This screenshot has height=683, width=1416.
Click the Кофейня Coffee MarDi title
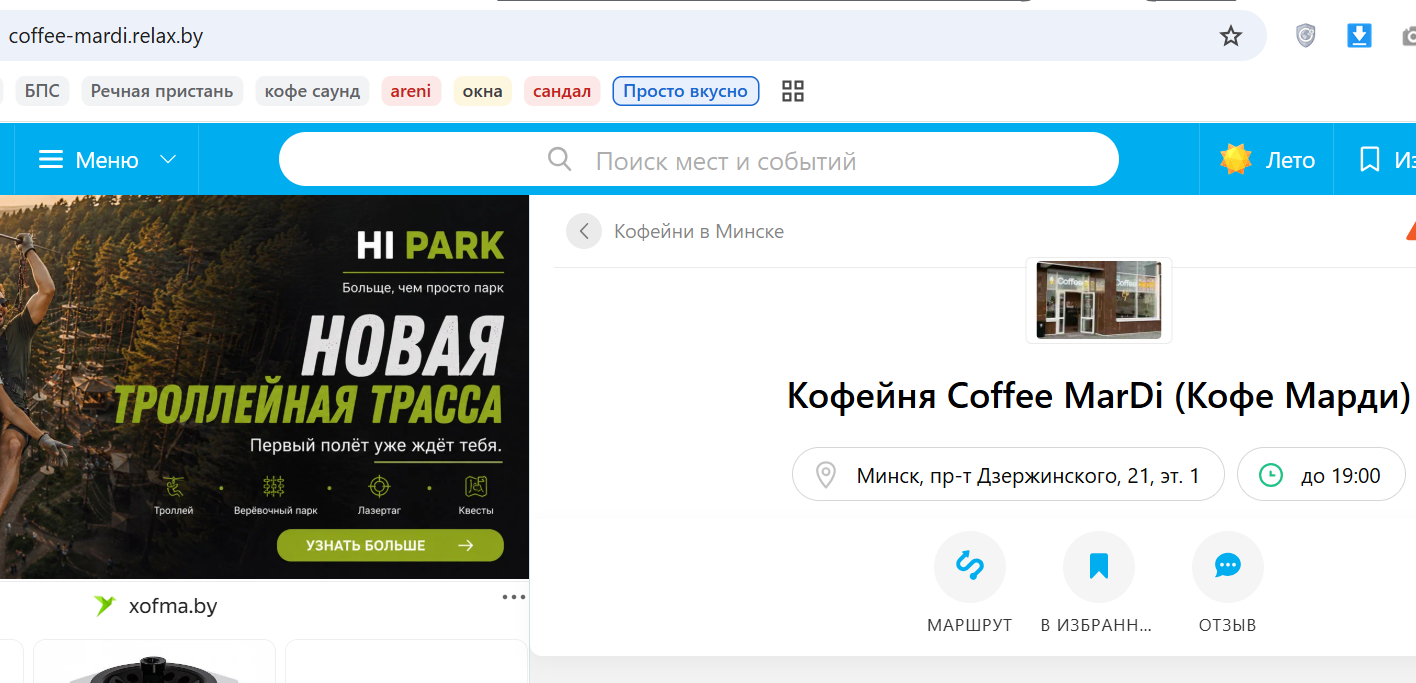point(1098,396)
